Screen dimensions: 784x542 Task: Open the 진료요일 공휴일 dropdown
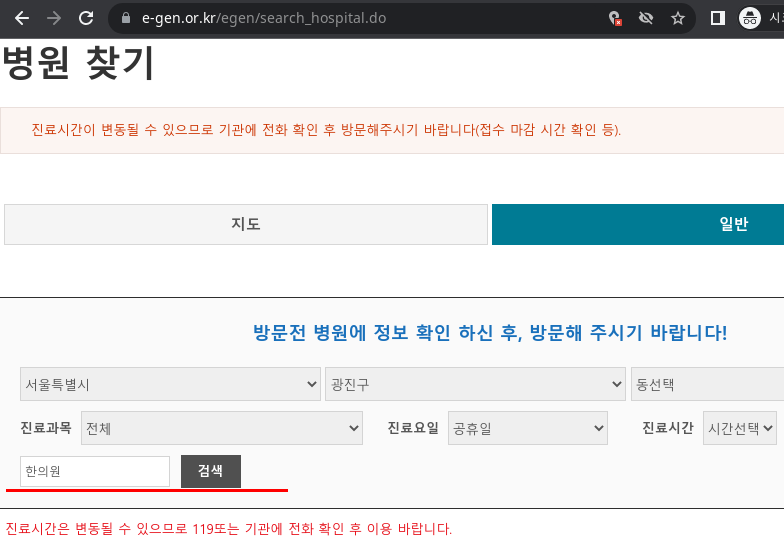click(x=528, y=428)
